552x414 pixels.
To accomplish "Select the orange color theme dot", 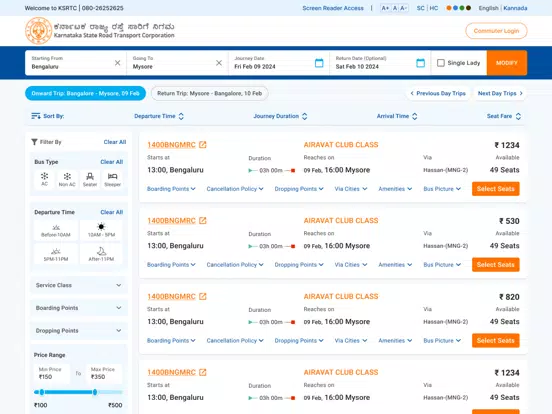I will click(x=449, y=8).
